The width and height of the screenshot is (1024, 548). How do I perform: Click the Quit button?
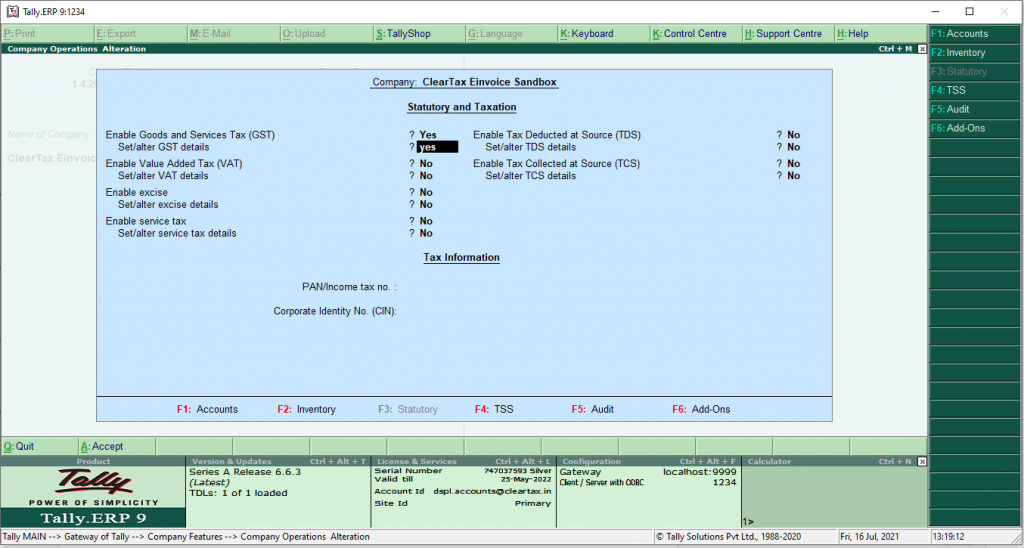coord(39,447)
